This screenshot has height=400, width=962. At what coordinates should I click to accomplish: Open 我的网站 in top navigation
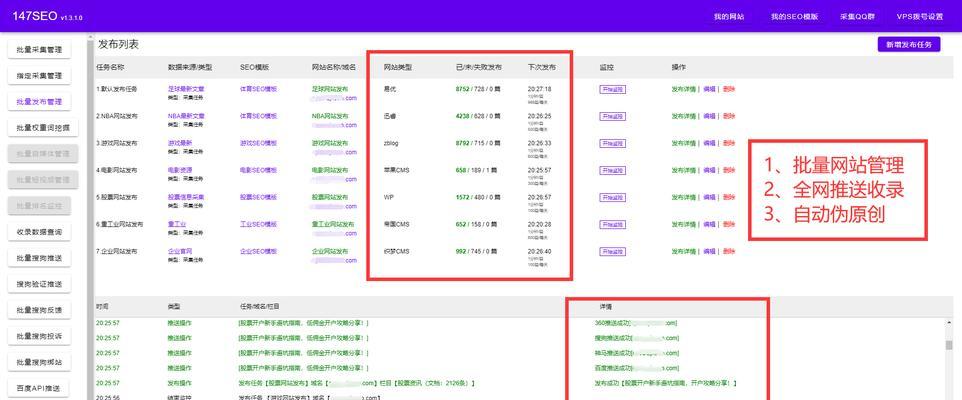[x=728, y=17]
